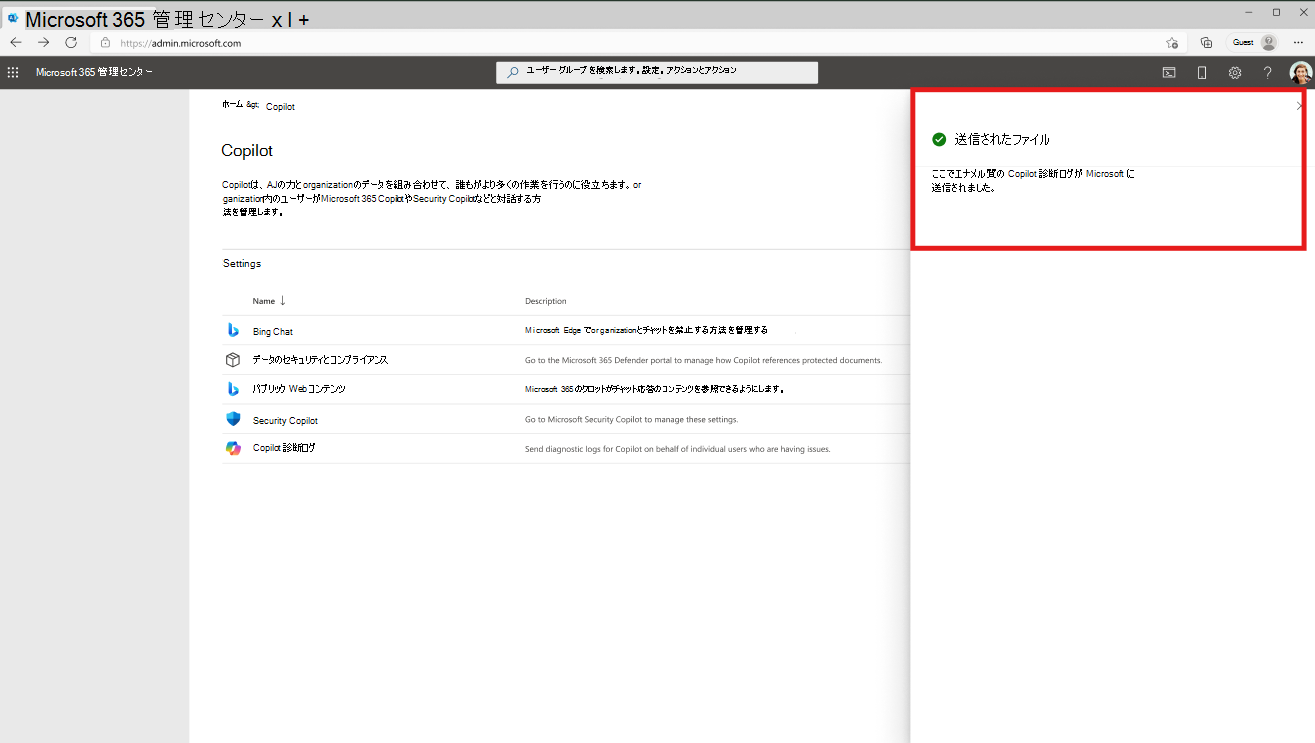Image resolution: width=1315 pixels, height=743 pixels.
Task: Click the shield icon for Security Copilot
Action: [x=233, y=419]
